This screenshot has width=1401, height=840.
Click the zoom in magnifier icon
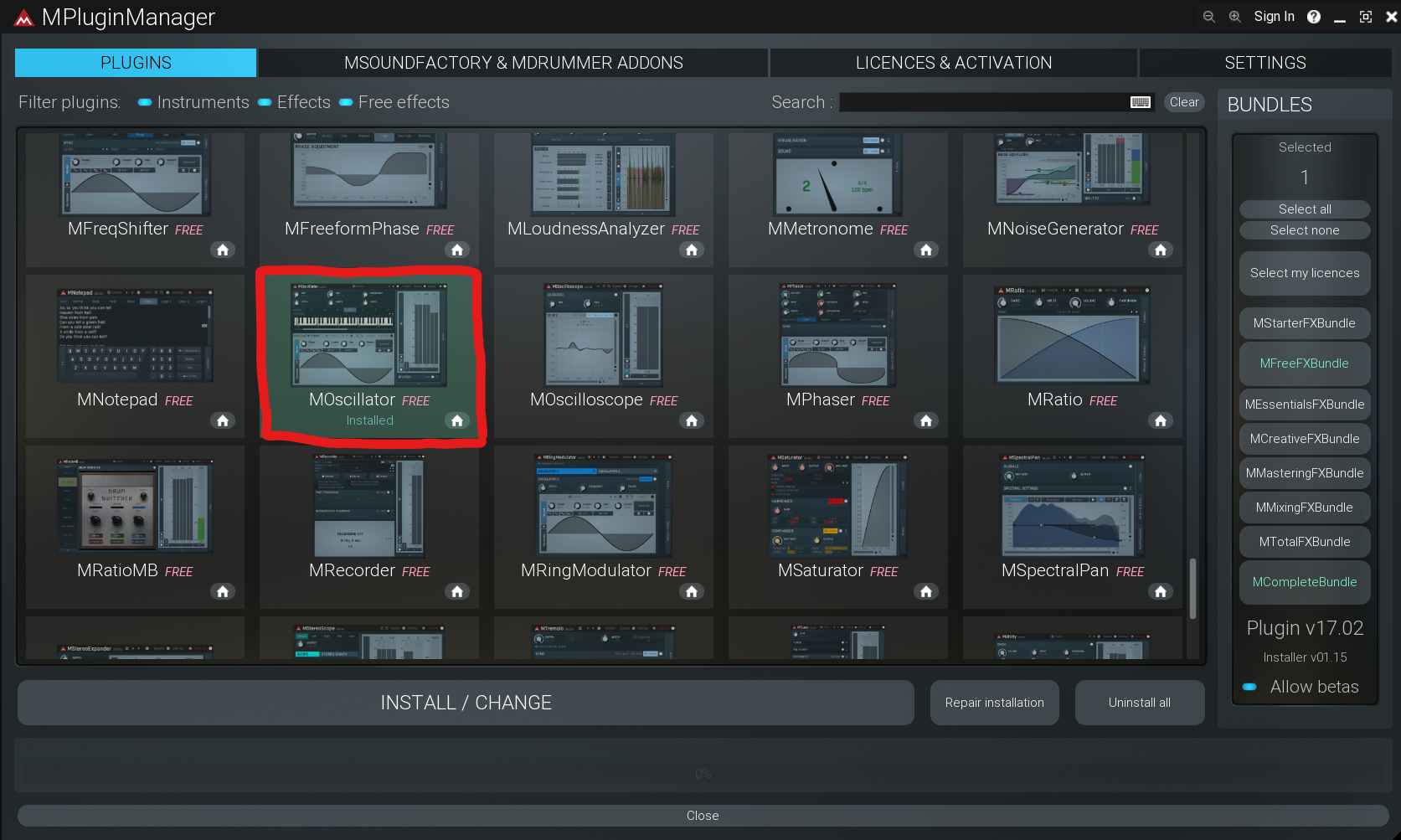tap(1234, 17)
